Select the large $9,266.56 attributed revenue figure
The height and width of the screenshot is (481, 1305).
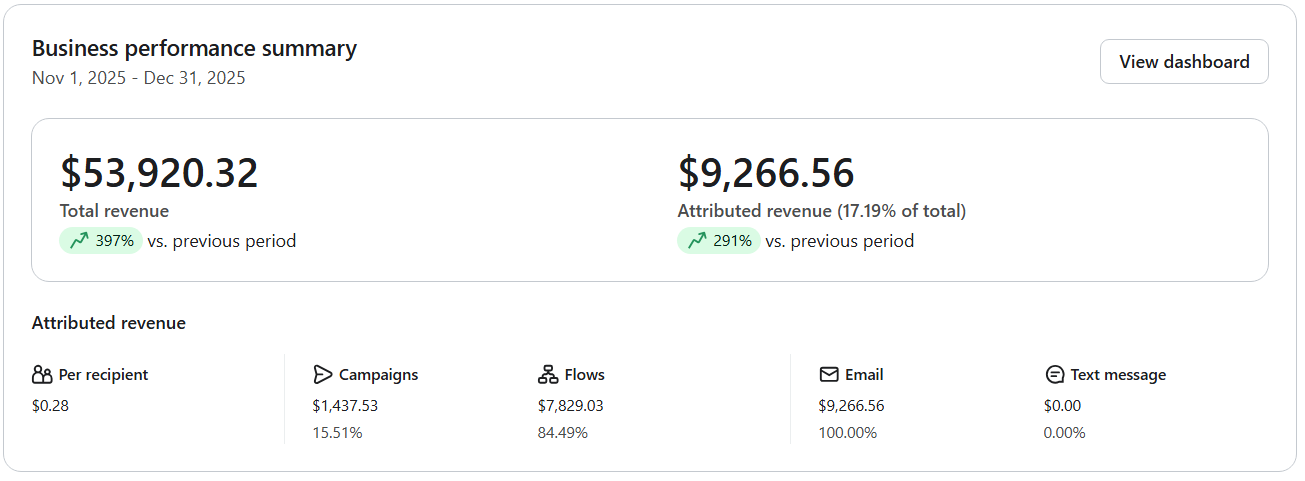click(x=766, y=173)
